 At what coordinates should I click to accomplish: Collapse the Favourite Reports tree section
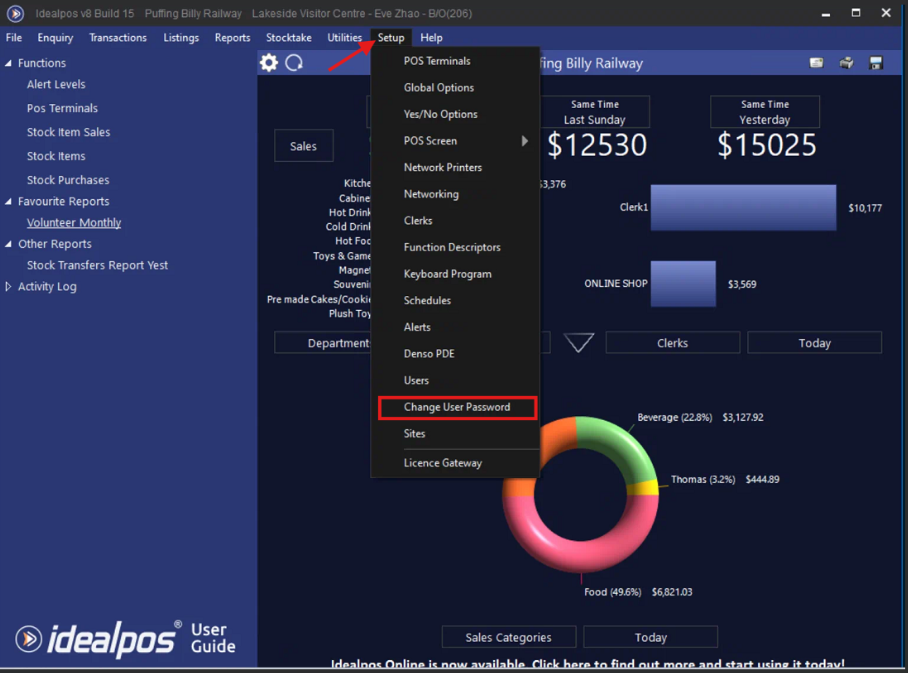click(8, 202)
